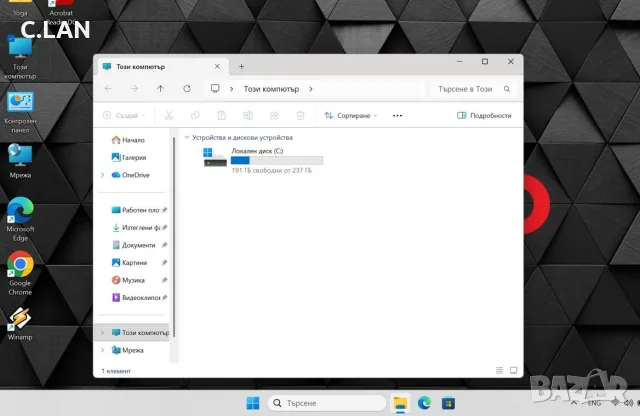Open the Windows Start menu
Screen dimensions: 640x416
point(253,403)
